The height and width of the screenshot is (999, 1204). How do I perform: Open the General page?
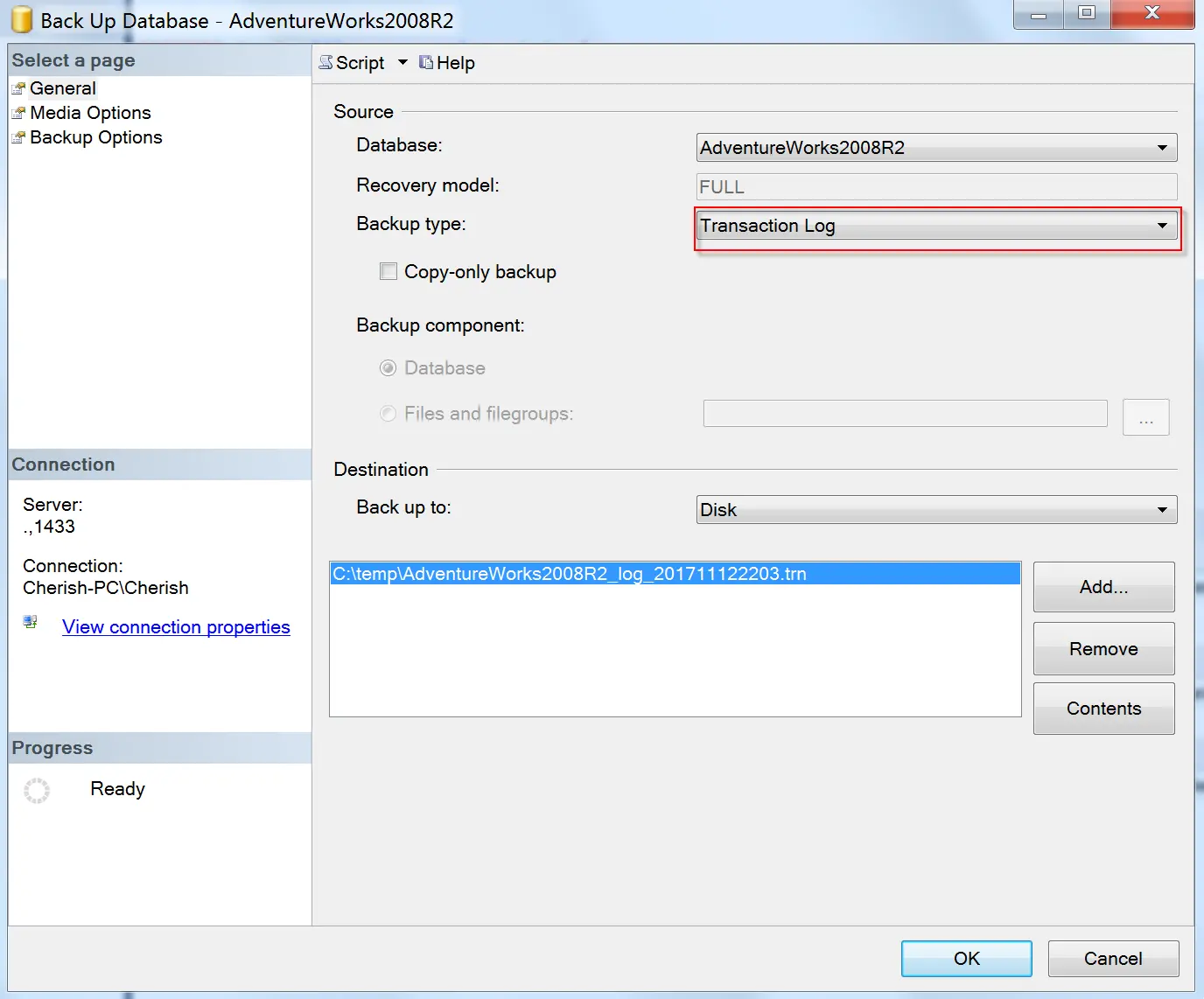click(63, 88)
